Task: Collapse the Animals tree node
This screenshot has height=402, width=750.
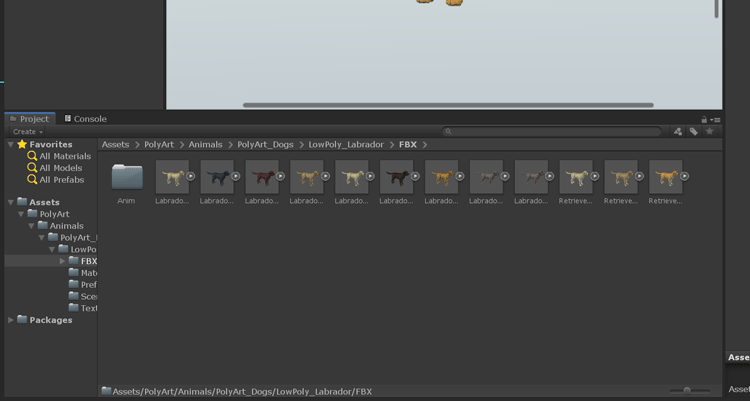Action: 31,226
